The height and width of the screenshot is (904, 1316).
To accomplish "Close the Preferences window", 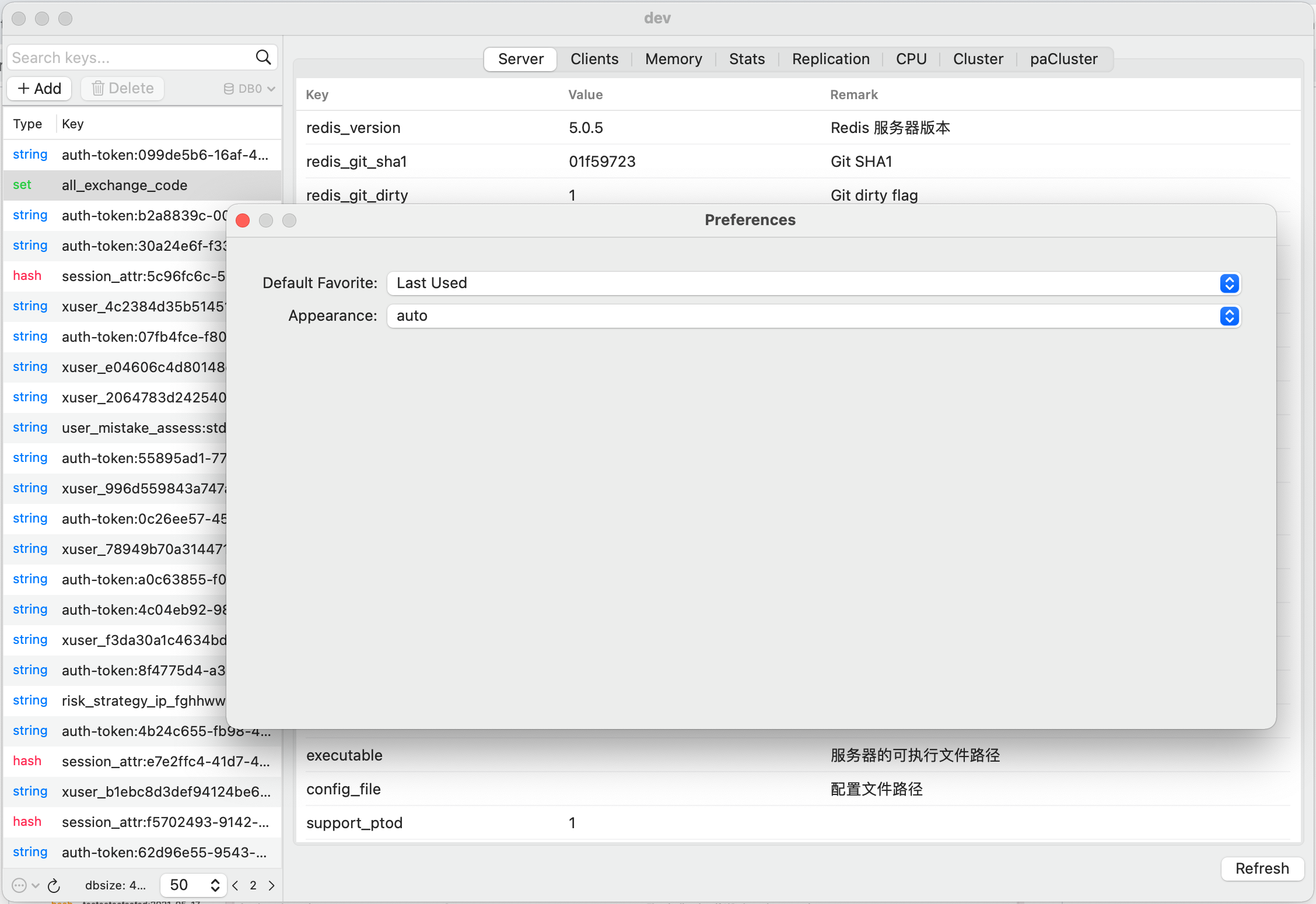I will (x=243, y=220).
